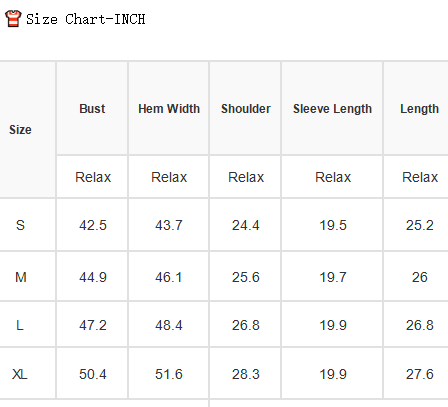The image size is (448, 407).
Task: Click the Size Chart-INCH heading text
Action: (x=86, y=19)
